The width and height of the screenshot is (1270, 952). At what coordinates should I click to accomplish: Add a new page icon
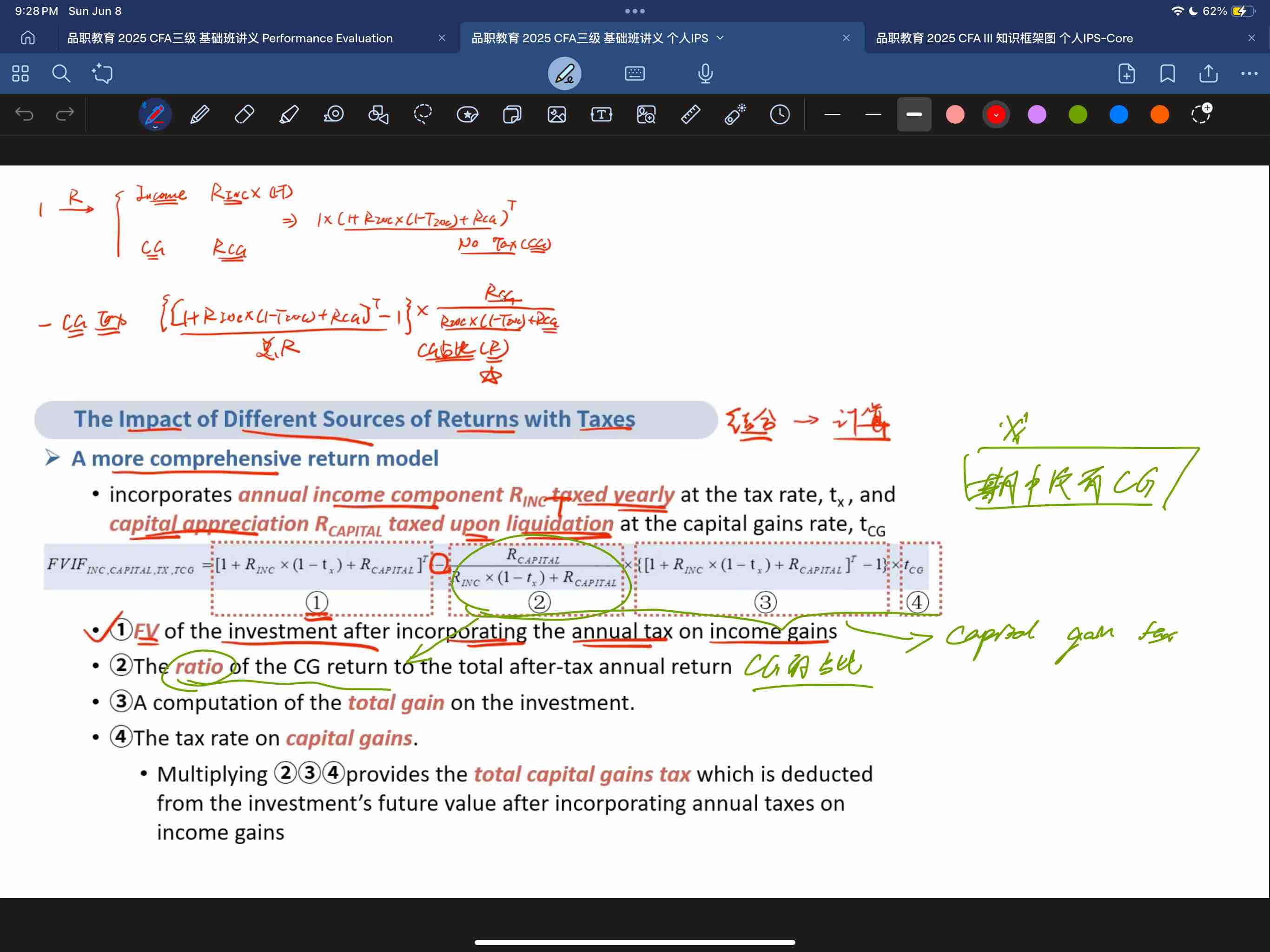point(1126,73)
